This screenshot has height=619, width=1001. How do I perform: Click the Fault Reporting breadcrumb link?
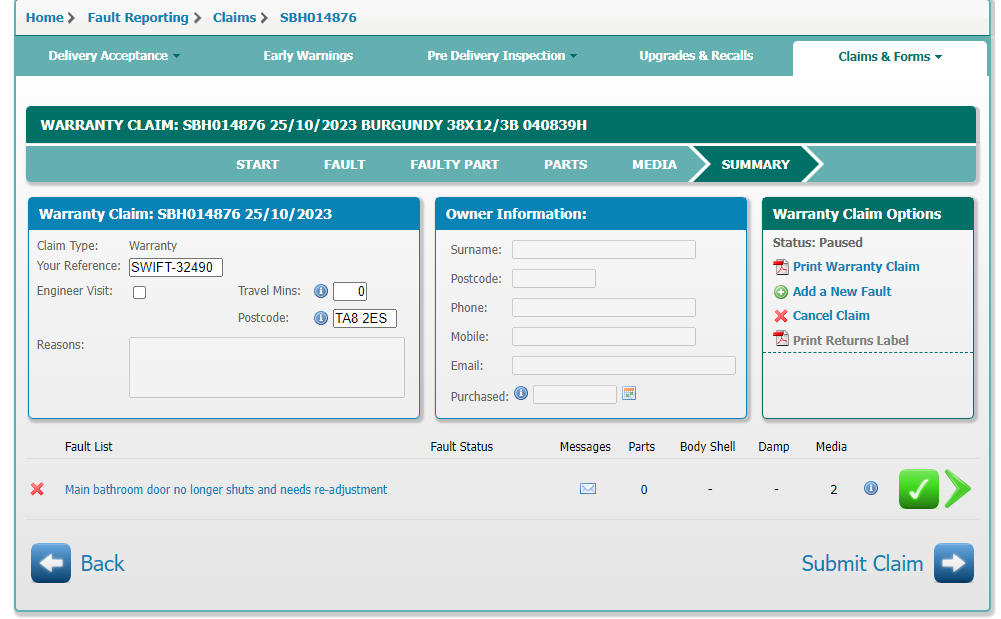pyautogui.click(x=138, y=17)
